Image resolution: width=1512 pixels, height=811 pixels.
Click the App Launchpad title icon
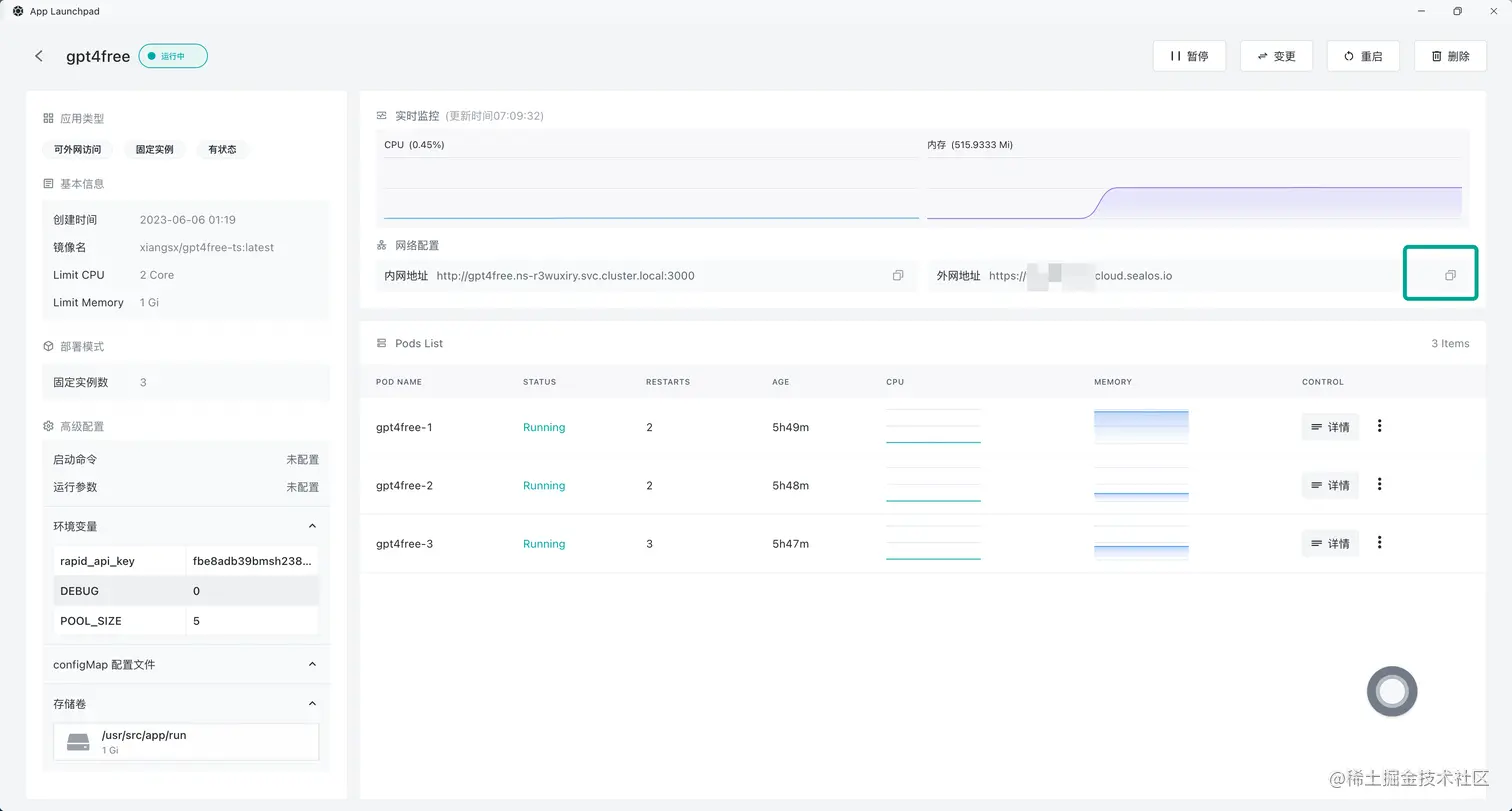[18, 11]
